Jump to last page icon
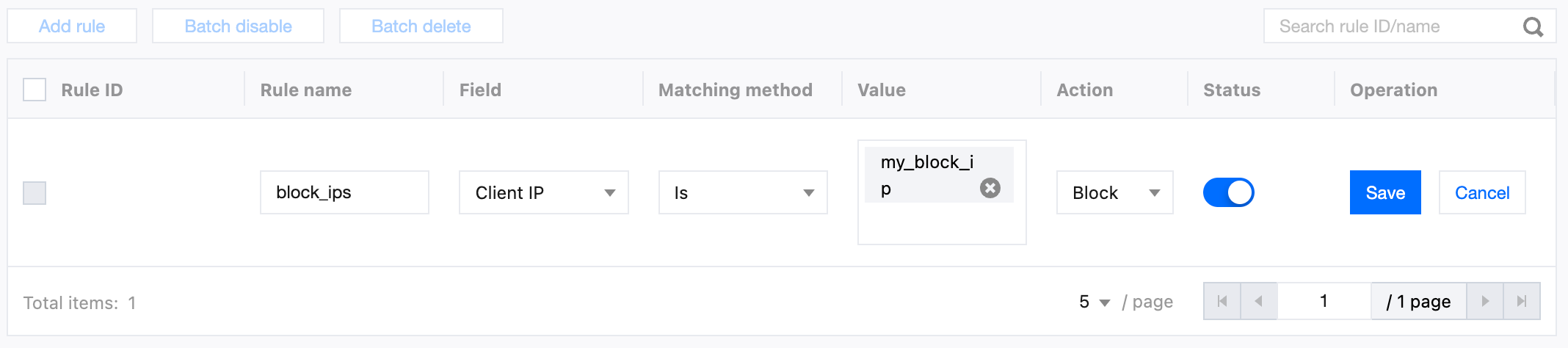1568x348 pixels. [x=1522, y=301]
